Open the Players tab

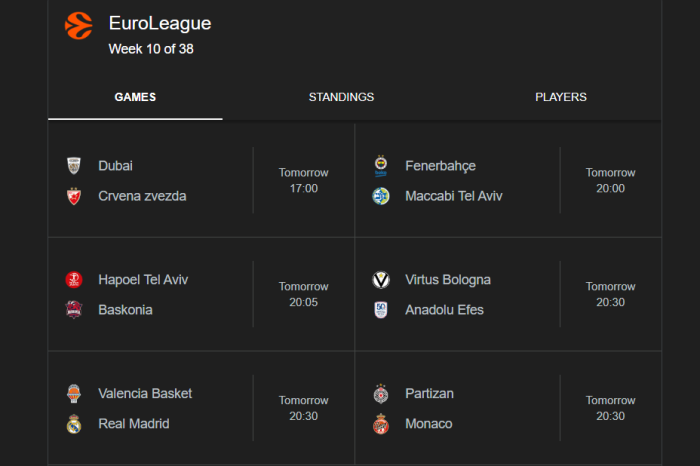click(561, 97)
